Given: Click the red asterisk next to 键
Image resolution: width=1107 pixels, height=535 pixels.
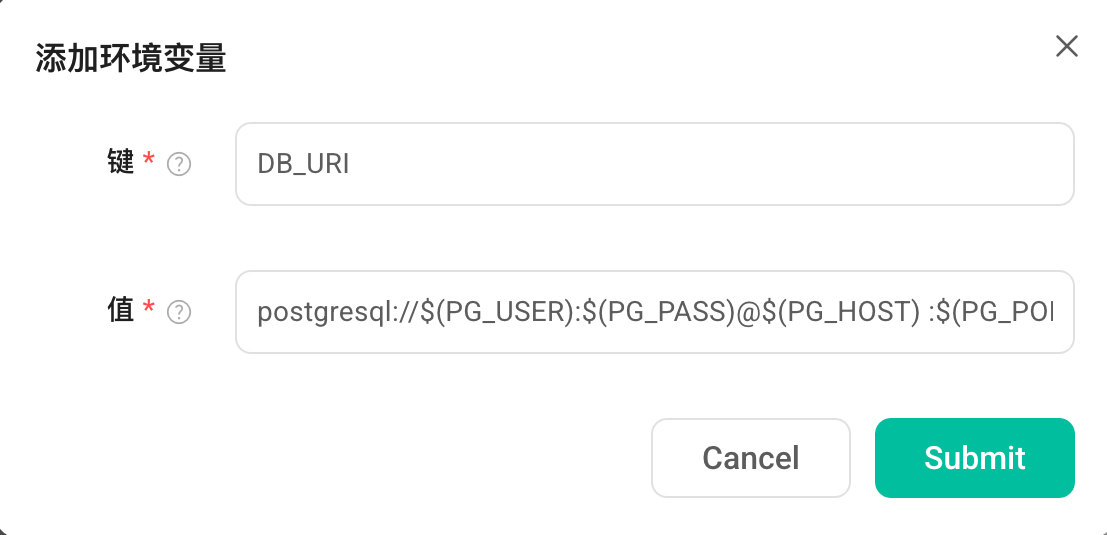Looking at the screenshot, I should [148, 161].
